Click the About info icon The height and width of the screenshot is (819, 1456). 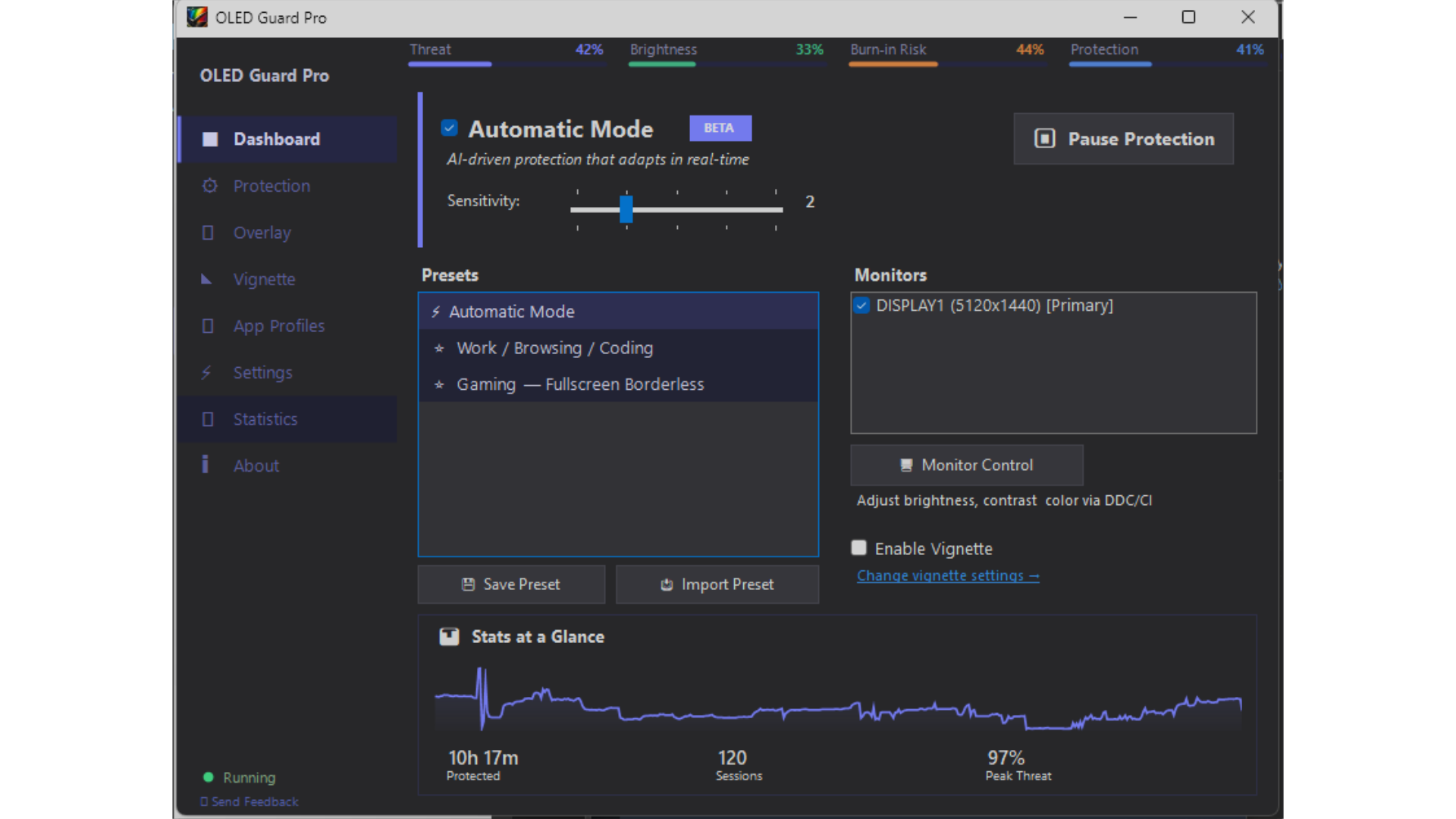tap(206, 465)
